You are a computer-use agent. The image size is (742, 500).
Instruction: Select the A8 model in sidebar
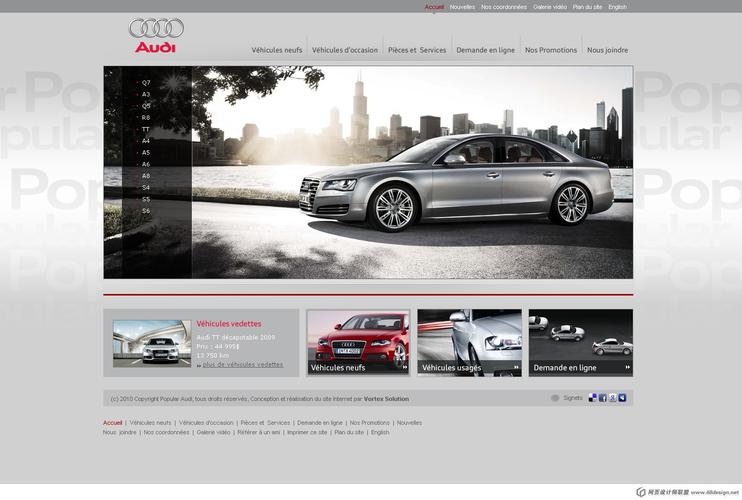[x=146, y=176]
